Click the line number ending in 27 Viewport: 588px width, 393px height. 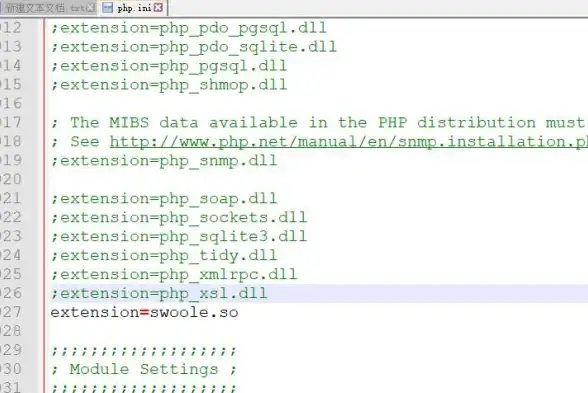pyautogui.click(x=11, y=312)
